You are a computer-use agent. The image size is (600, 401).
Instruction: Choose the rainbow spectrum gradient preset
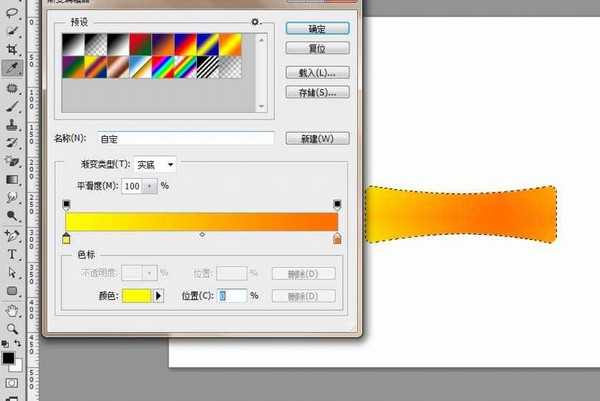point(163,64)
